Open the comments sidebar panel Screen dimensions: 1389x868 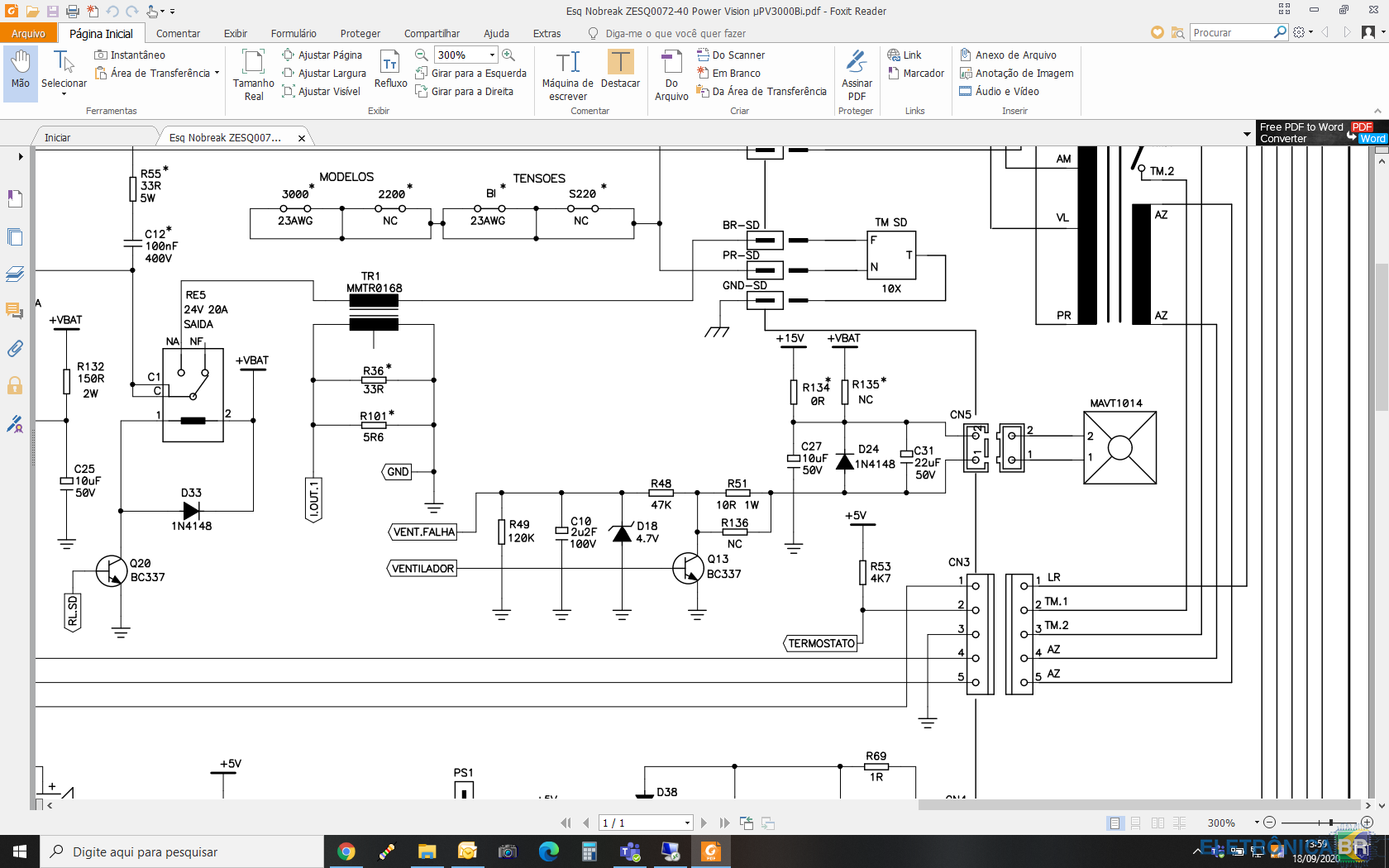tap(15, 311)
